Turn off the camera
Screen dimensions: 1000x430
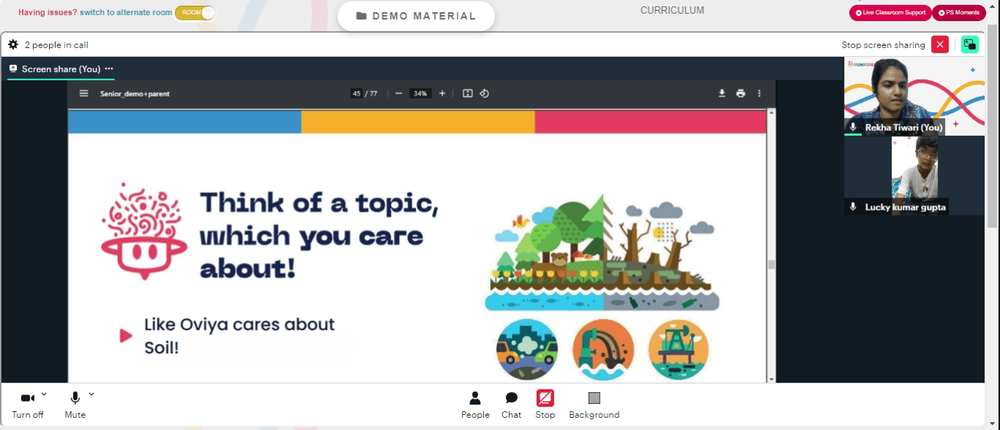(x=27, y=398)
